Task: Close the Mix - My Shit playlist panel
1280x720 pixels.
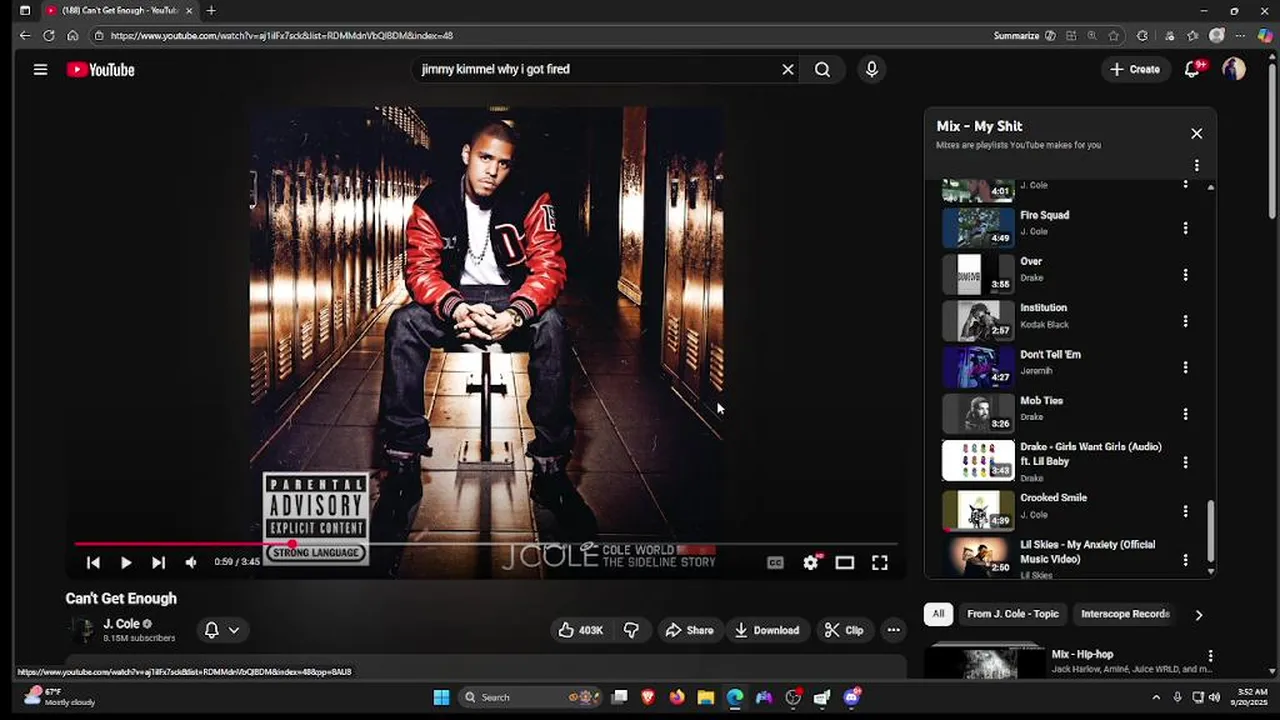Action: (1196, 133)
